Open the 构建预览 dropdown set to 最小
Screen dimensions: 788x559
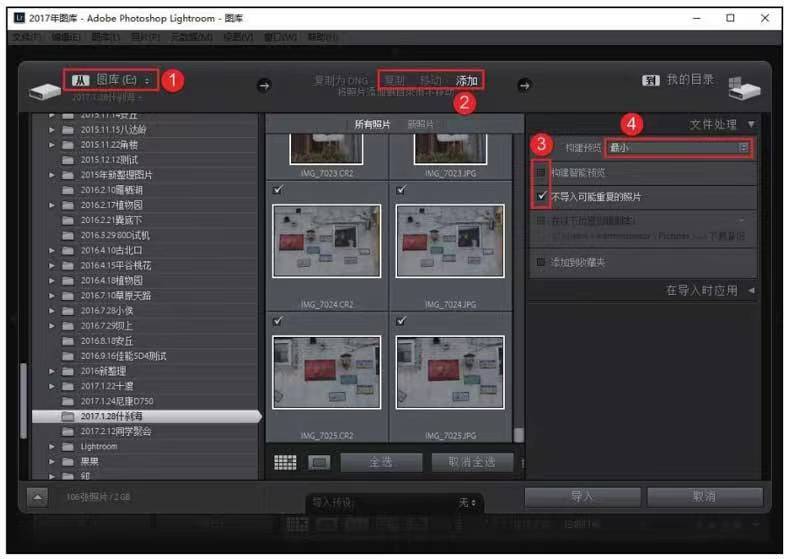678,147
